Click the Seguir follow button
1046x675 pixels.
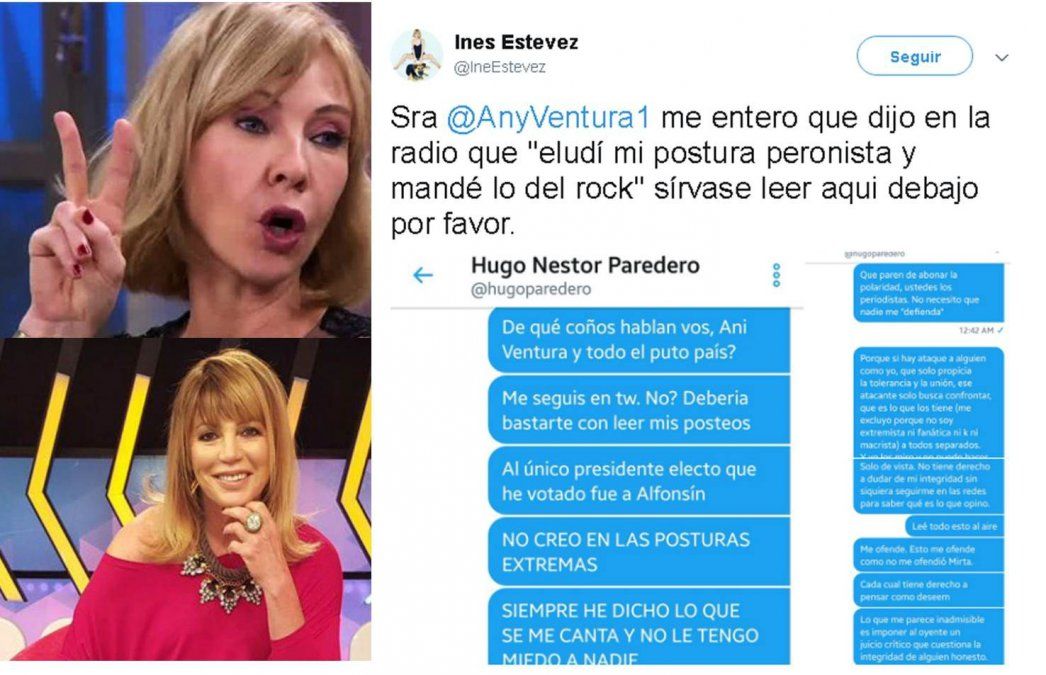coord(914,56)
